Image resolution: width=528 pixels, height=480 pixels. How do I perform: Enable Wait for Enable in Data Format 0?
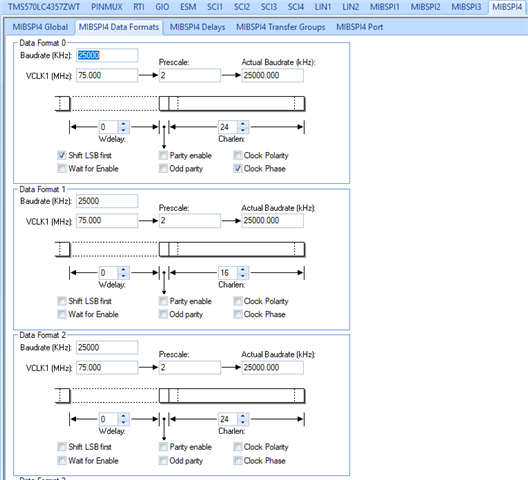tap(62, 168)
